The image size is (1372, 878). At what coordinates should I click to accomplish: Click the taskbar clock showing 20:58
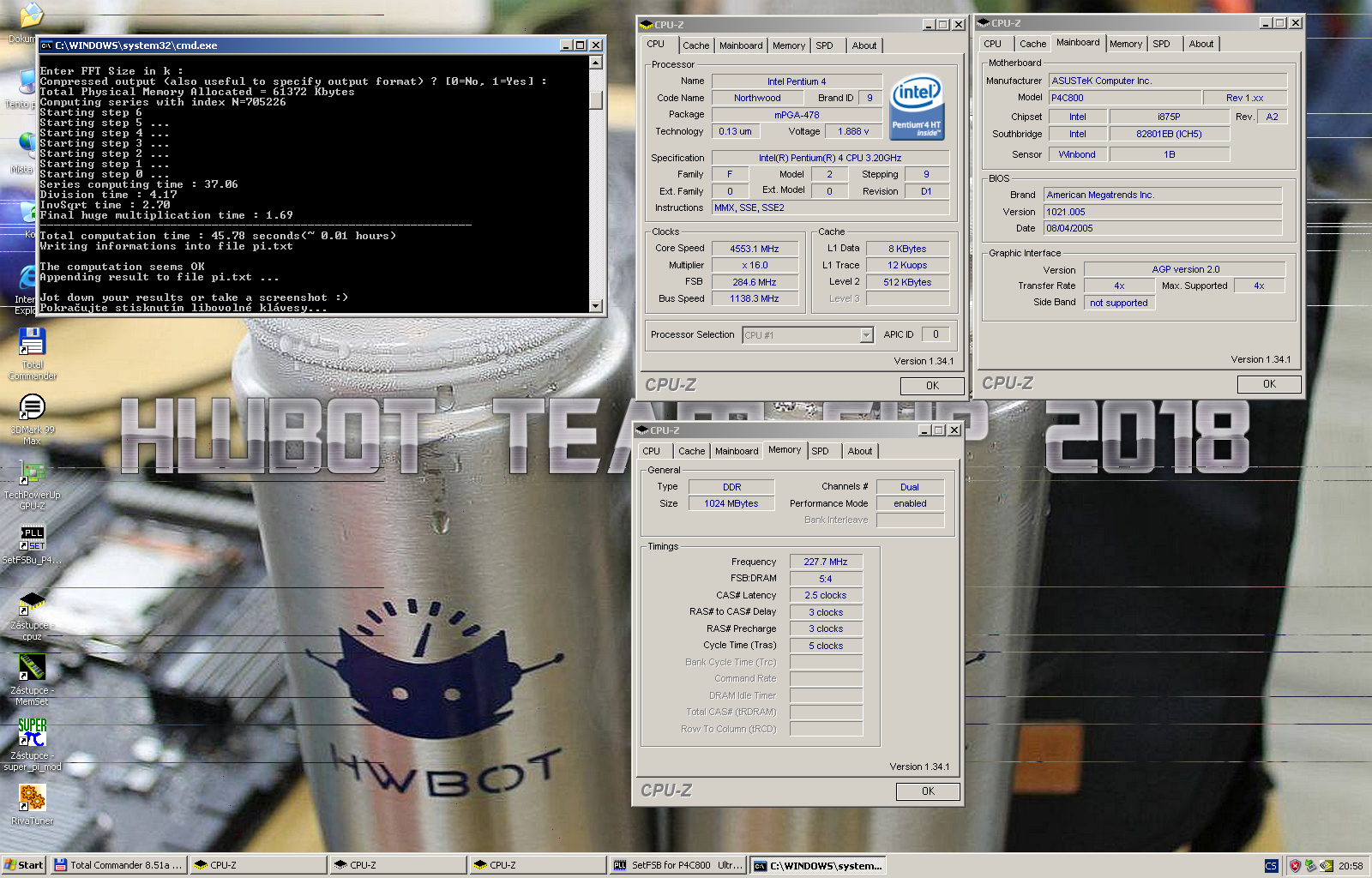(x=1351, y=866)
